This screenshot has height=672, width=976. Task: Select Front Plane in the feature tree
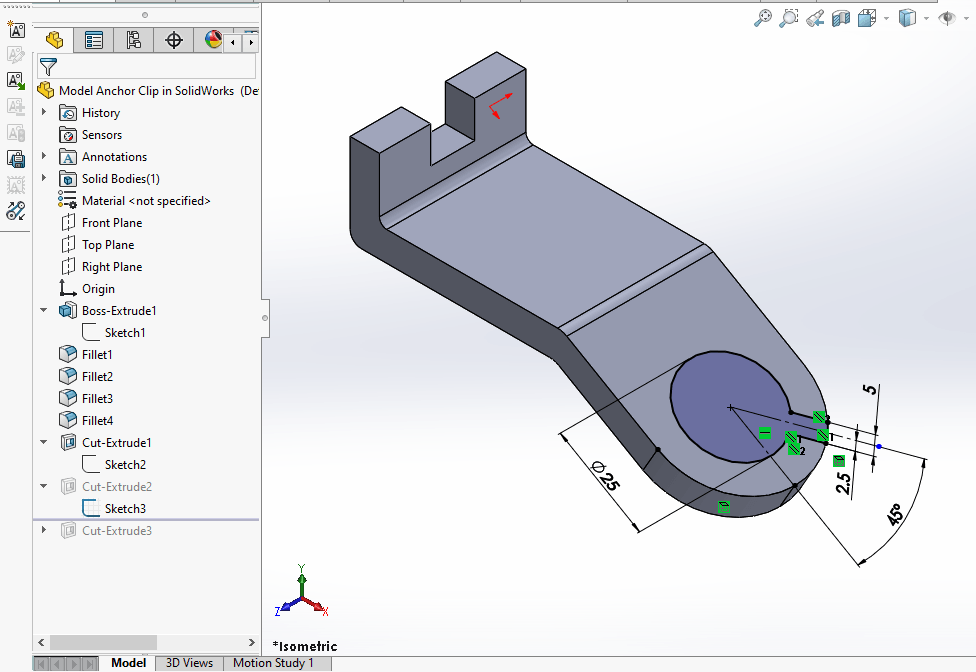click(111, 222)
